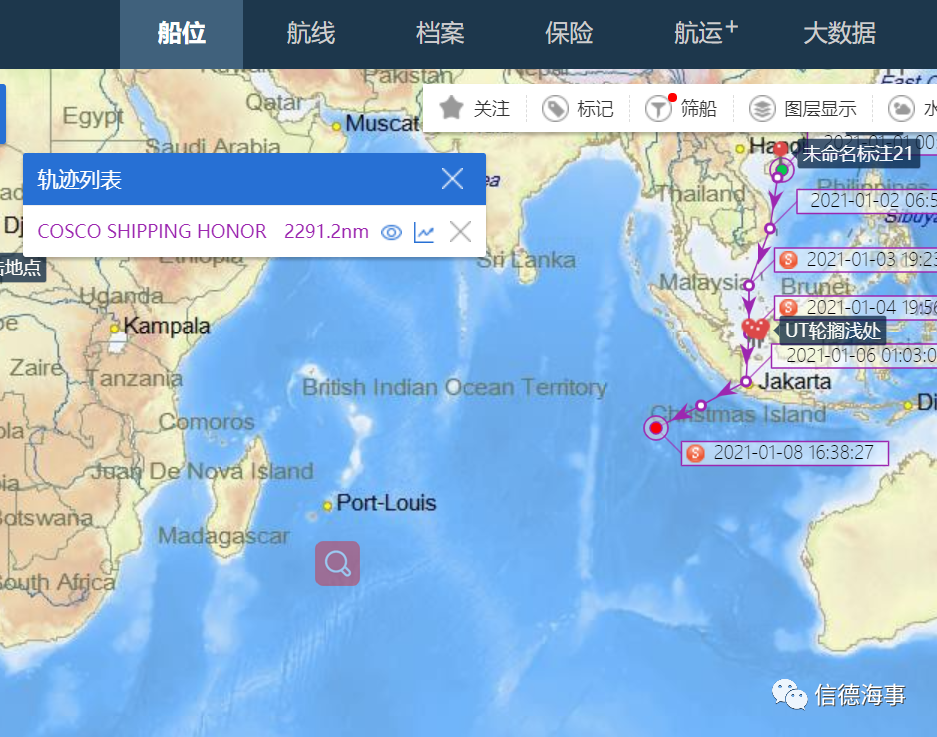Screen dimensions: 937x737
Task: Open the 航运+ dropdown menu
Action: (x=703, y=33)
